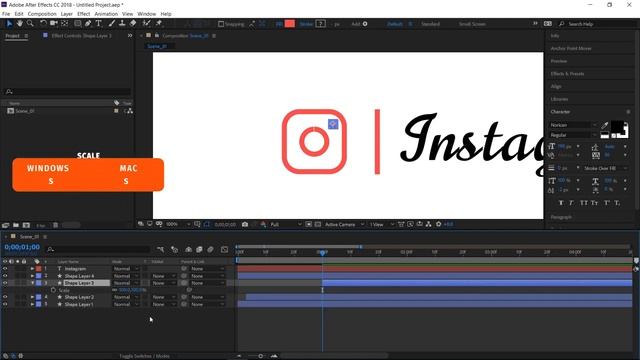
Task: Select the Rectangle shape tool
Action: pyautogui.click(x=78, y=24)
